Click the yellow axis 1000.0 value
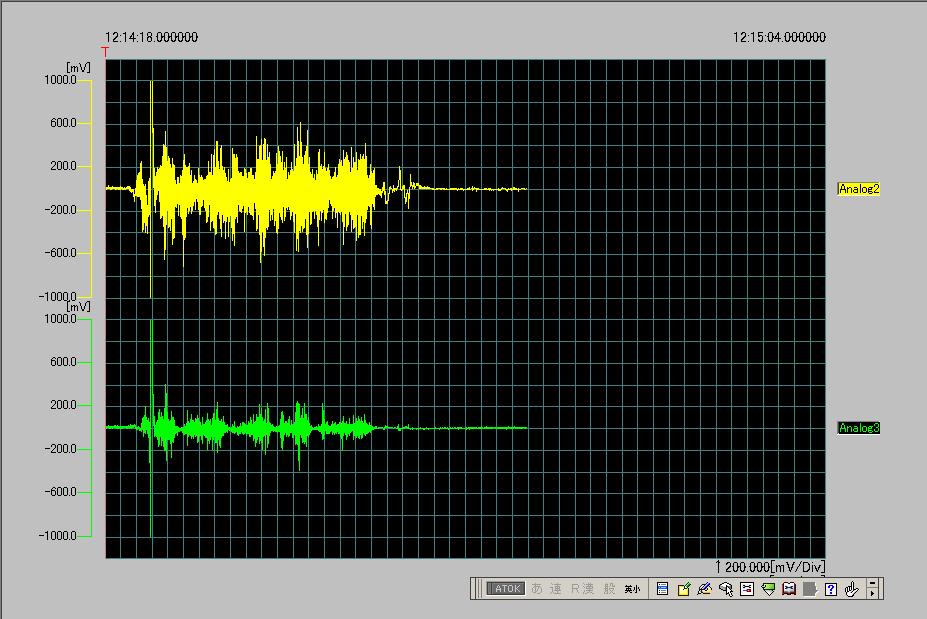Image resolution: width=927 pixels, height=619 pixels. (60, 80)
